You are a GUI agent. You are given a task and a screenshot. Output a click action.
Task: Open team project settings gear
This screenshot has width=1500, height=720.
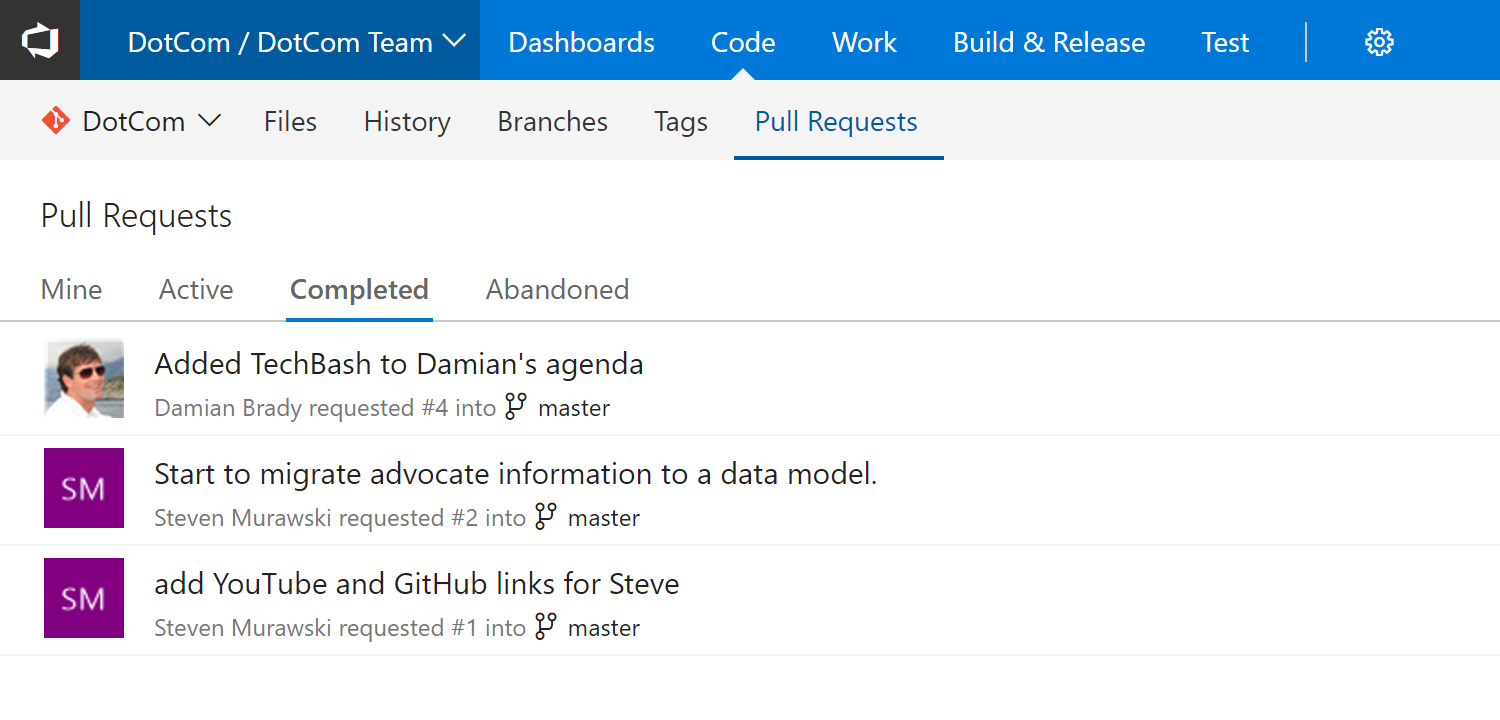click(x=1378, y=41)
